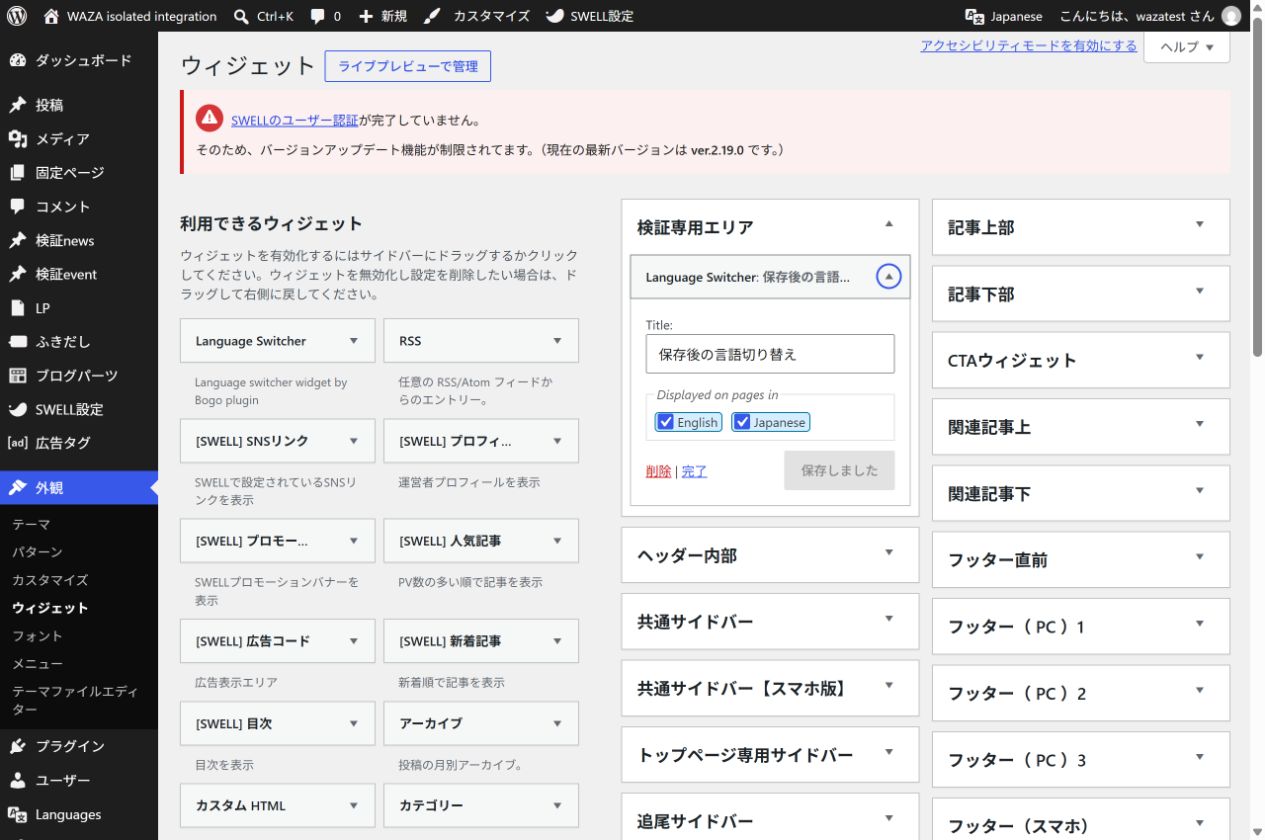
Task: Click the plus icon for 新規
Action: pos(366,16)
